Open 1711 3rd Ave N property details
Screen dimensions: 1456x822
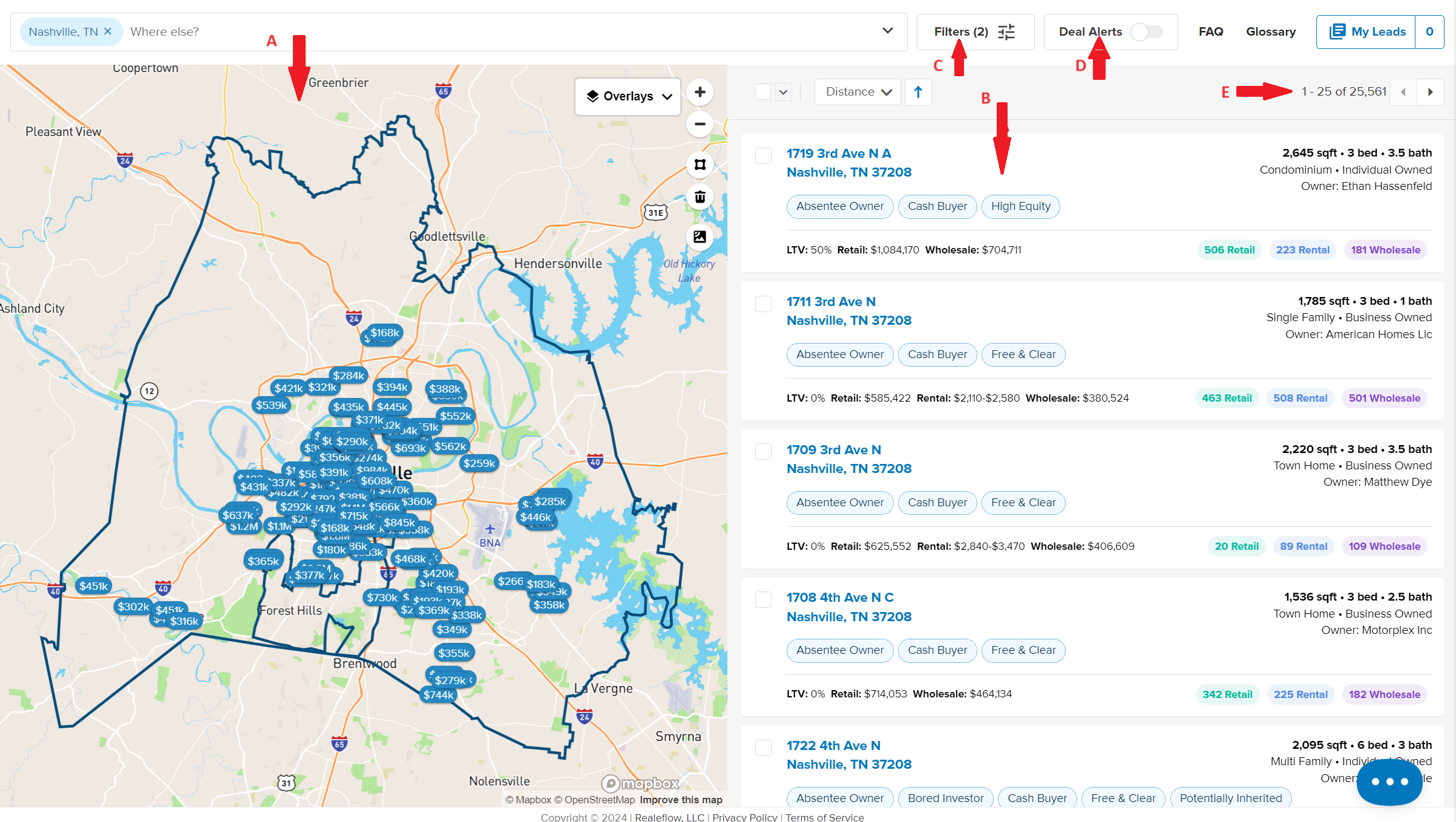coord(848,311)
